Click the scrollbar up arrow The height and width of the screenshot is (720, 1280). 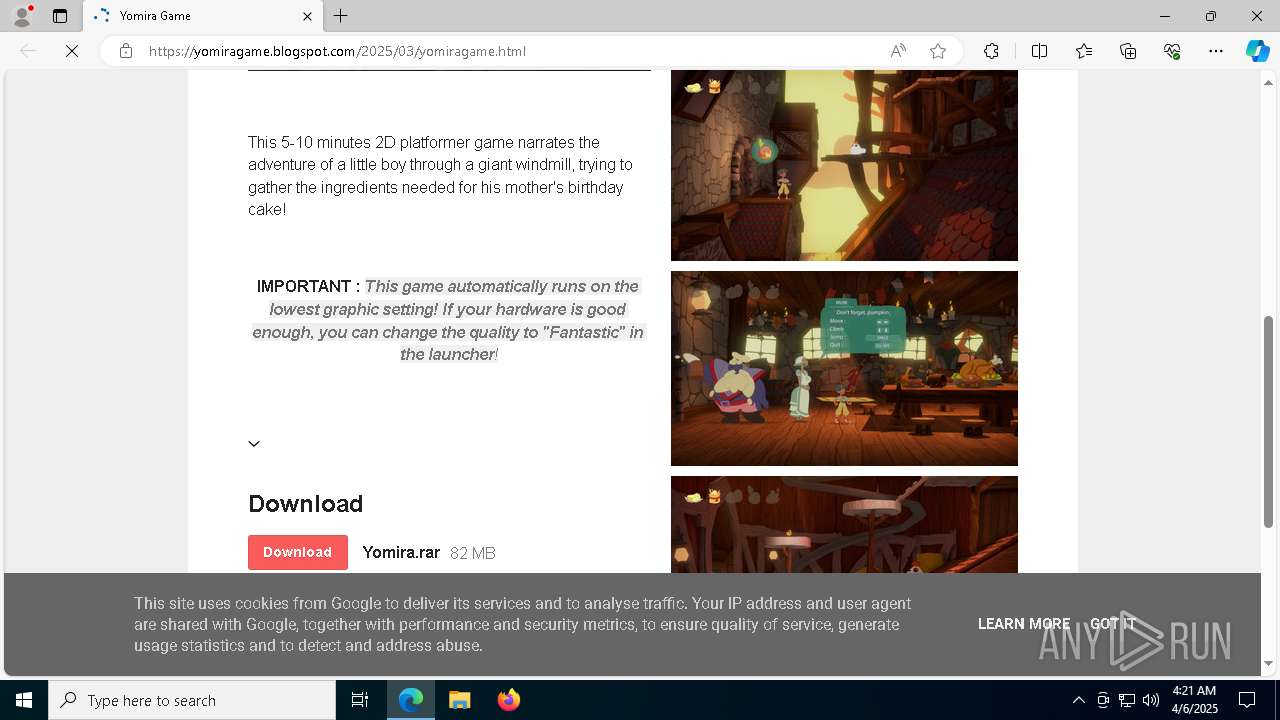[x=1270, y=82]
